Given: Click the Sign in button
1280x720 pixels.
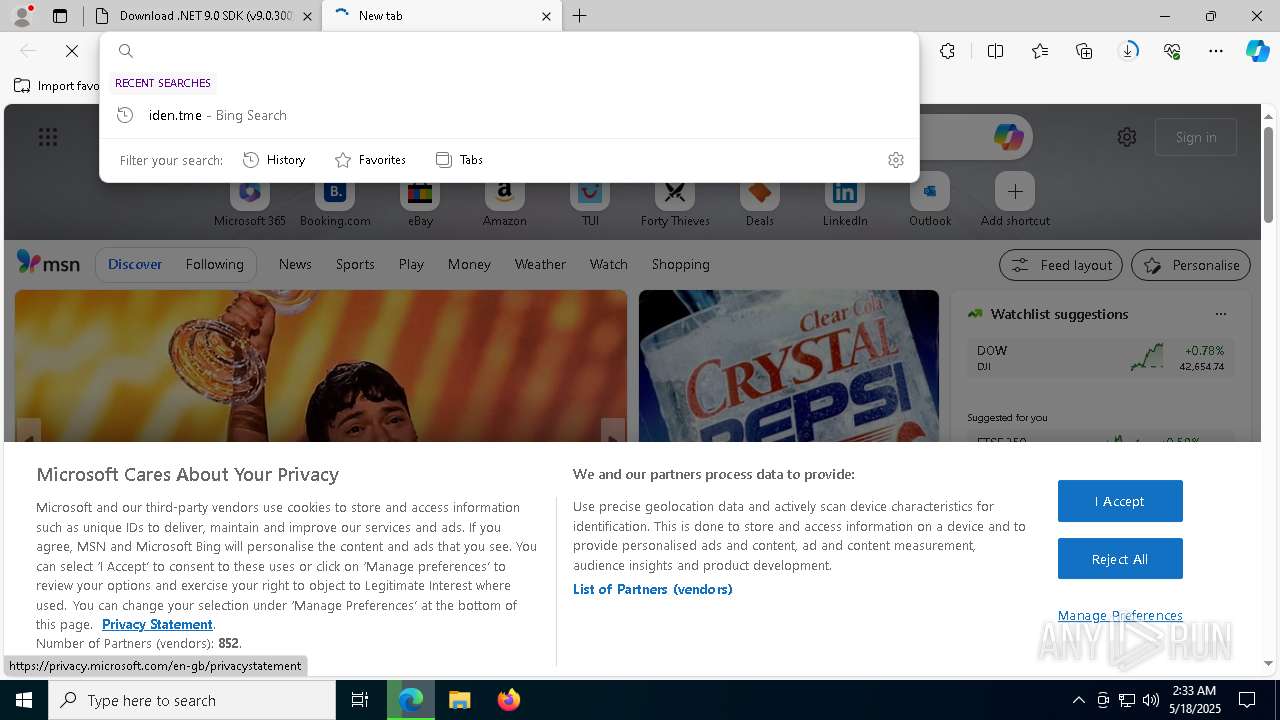Looking at the screenshot, I should coord(1196,137).
